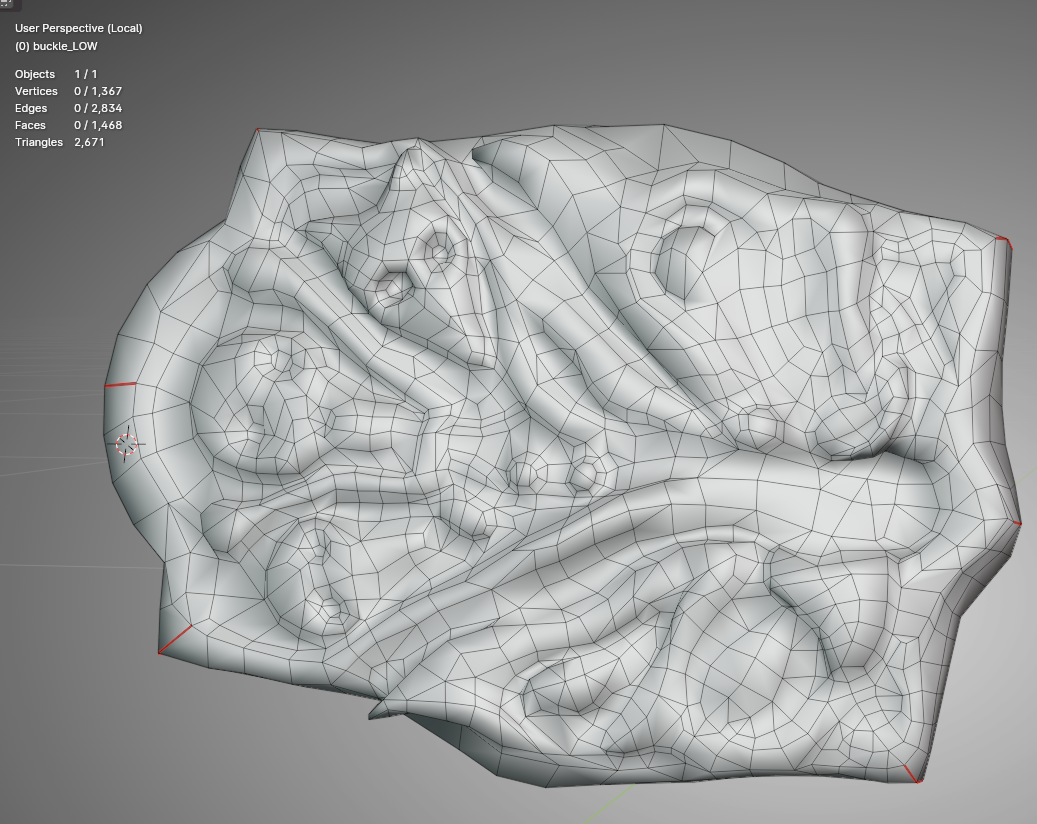The width and height of the screenshot is (1037, 824).
Task: Click the pointed tip protruding from the mesh's bottom edge
Action: coord(372,716)
